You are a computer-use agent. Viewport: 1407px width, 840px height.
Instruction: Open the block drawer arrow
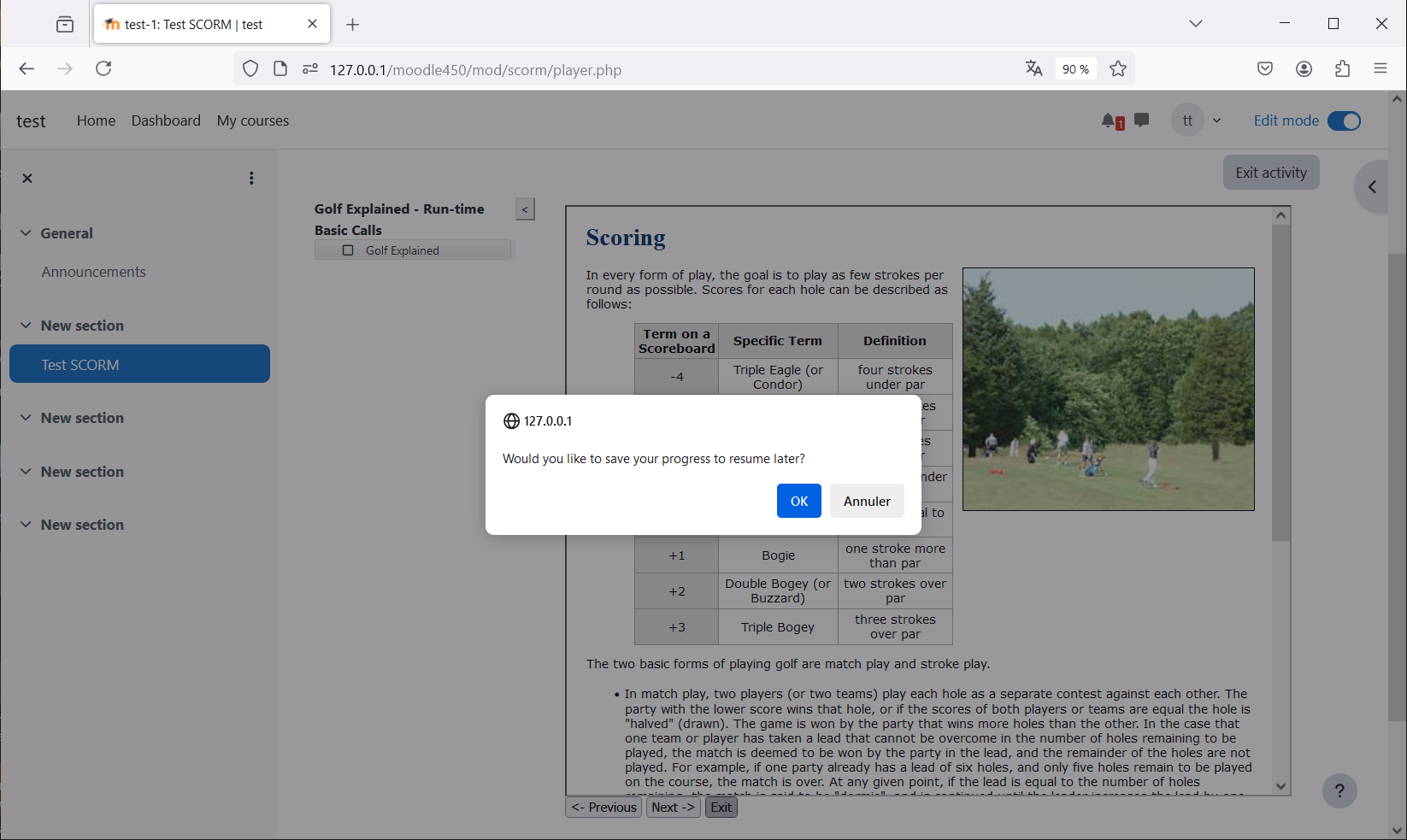click(1373, 186)
